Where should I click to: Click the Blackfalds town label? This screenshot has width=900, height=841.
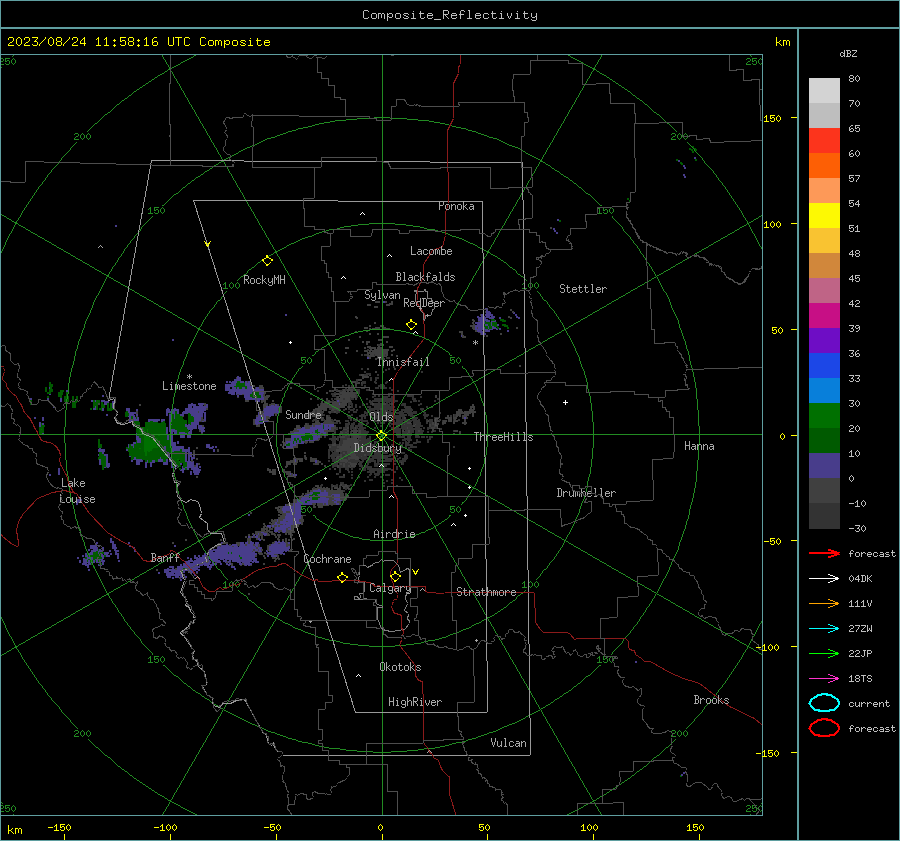pos(425,277)
